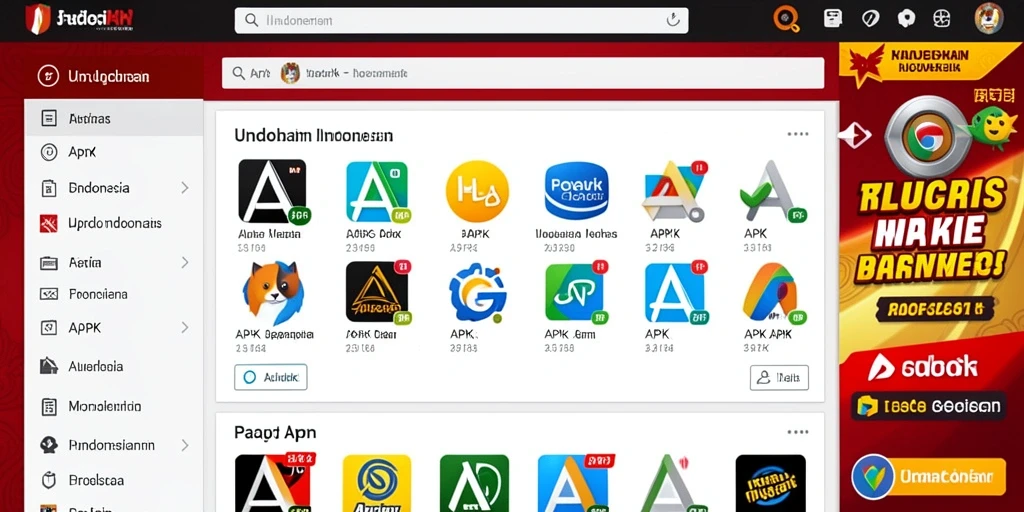Select ApnK in the sidebar

pyautogui.click(x=114, y=152)
